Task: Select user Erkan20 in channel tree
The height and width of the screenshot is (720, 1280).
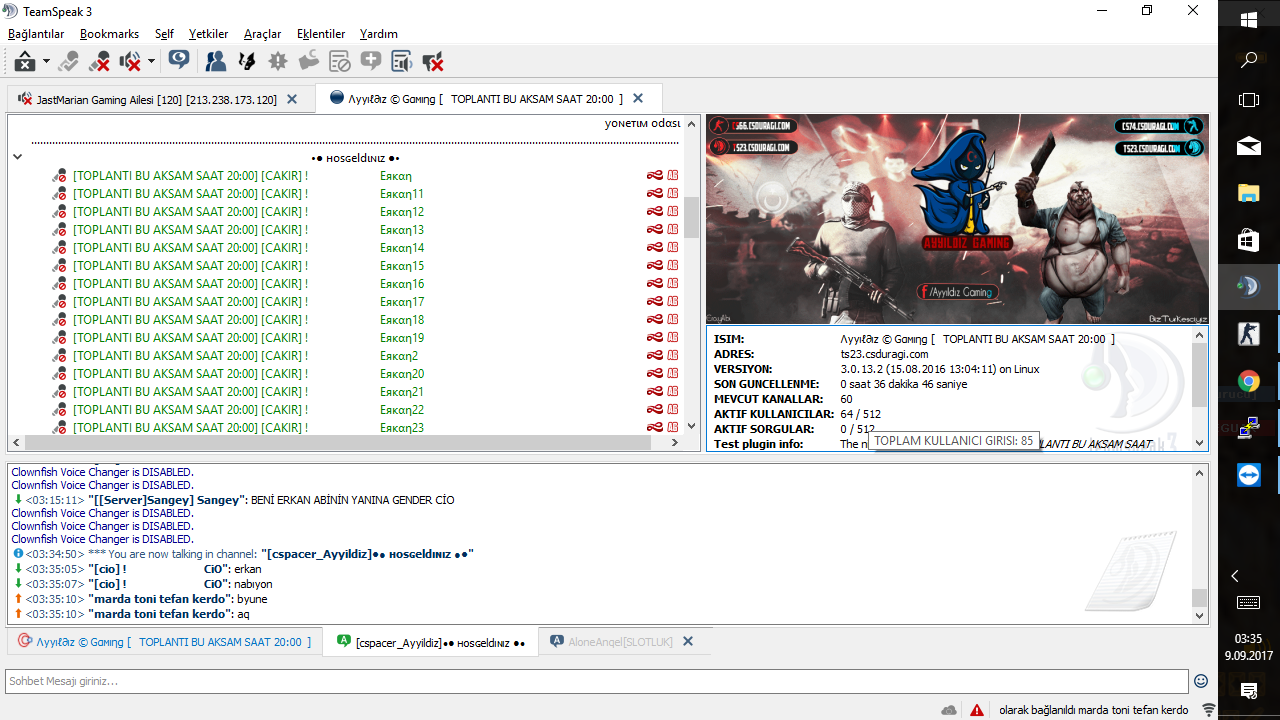Action: (x=402, y=374)
